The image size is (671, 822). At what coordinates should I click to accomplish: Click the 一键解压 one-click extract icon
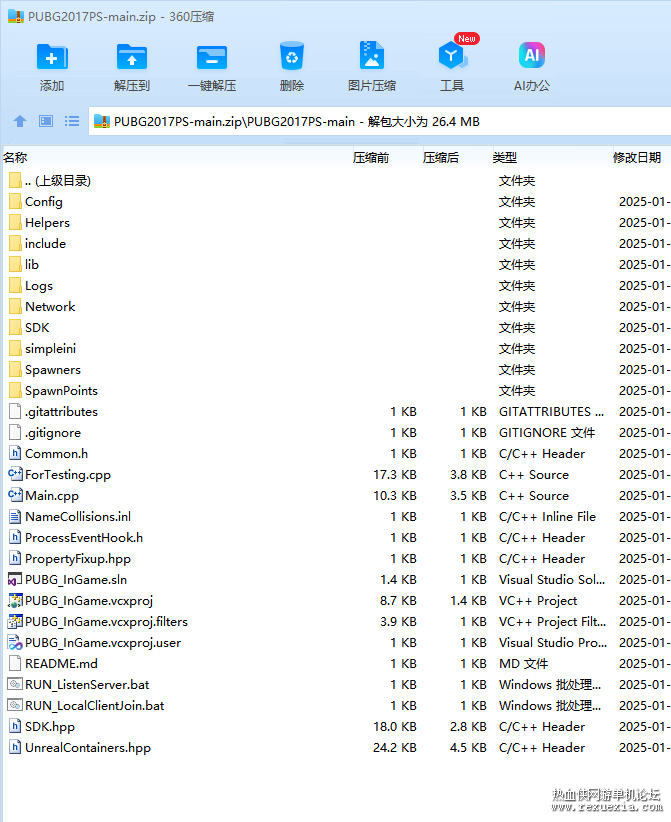[x=212, y=57]
